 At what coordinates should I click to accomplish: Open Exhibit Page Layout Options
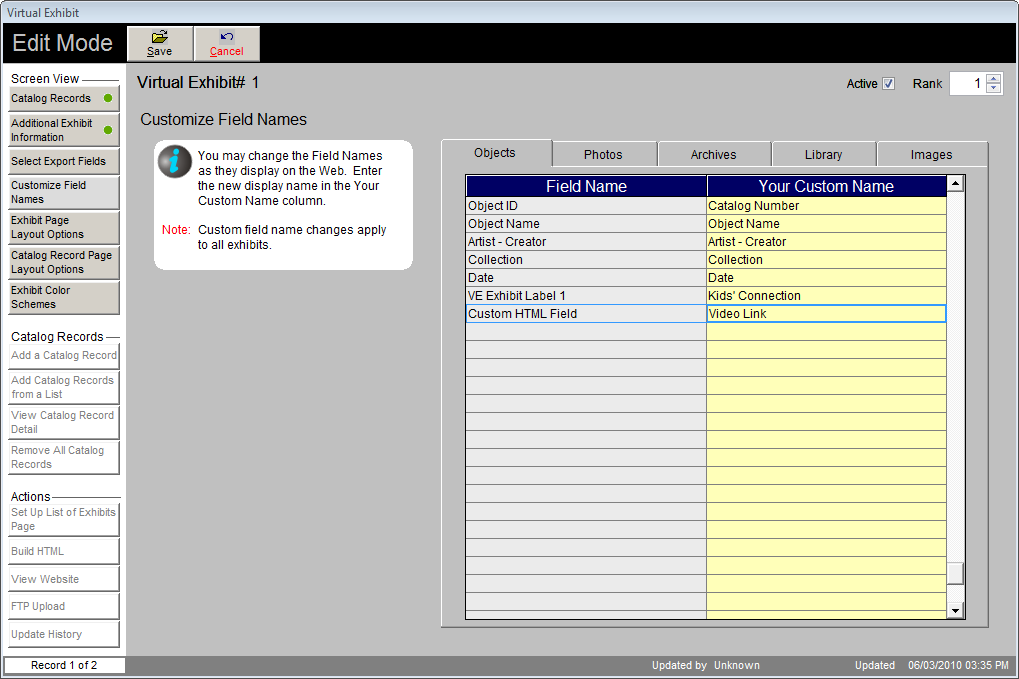tap(64, 227)
